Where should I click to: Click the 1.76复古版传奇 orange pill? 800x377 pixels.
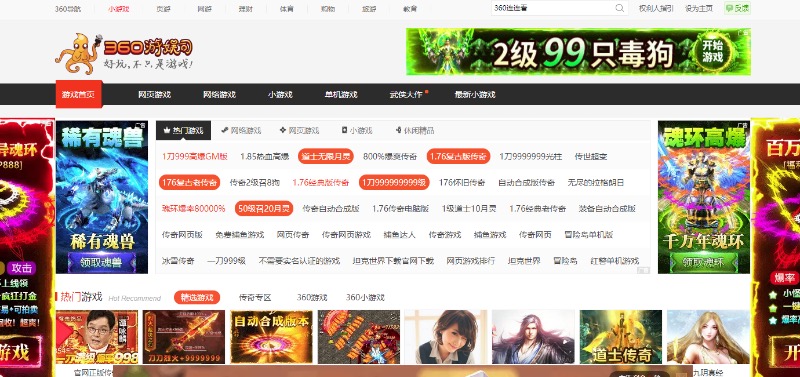point(458,157)
